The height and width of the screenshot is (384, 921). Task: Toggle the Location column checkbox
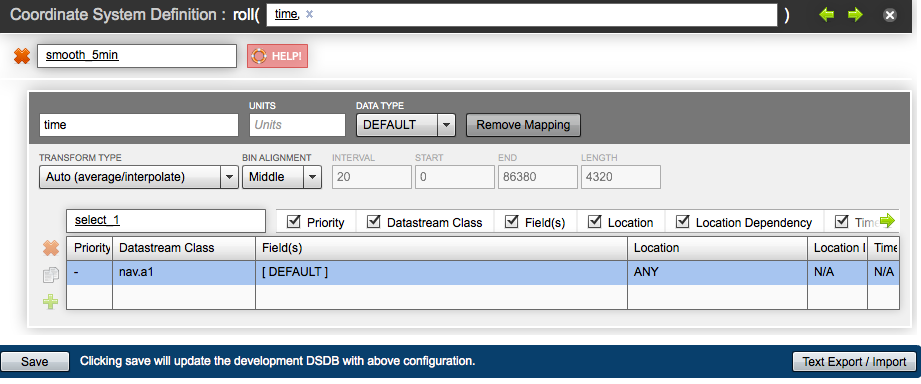point(594,221)
